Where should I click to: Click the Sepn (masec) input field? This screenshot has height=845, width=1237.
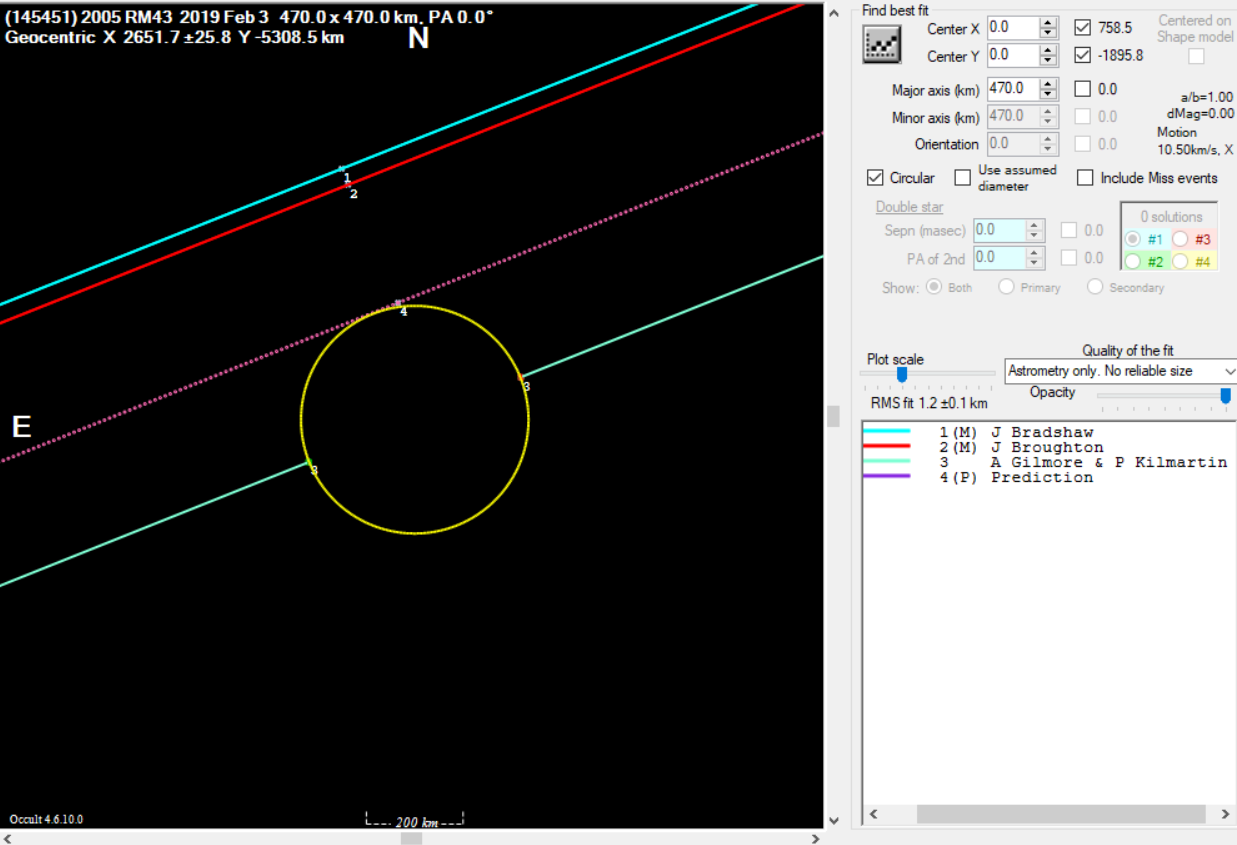[1000, 230]
